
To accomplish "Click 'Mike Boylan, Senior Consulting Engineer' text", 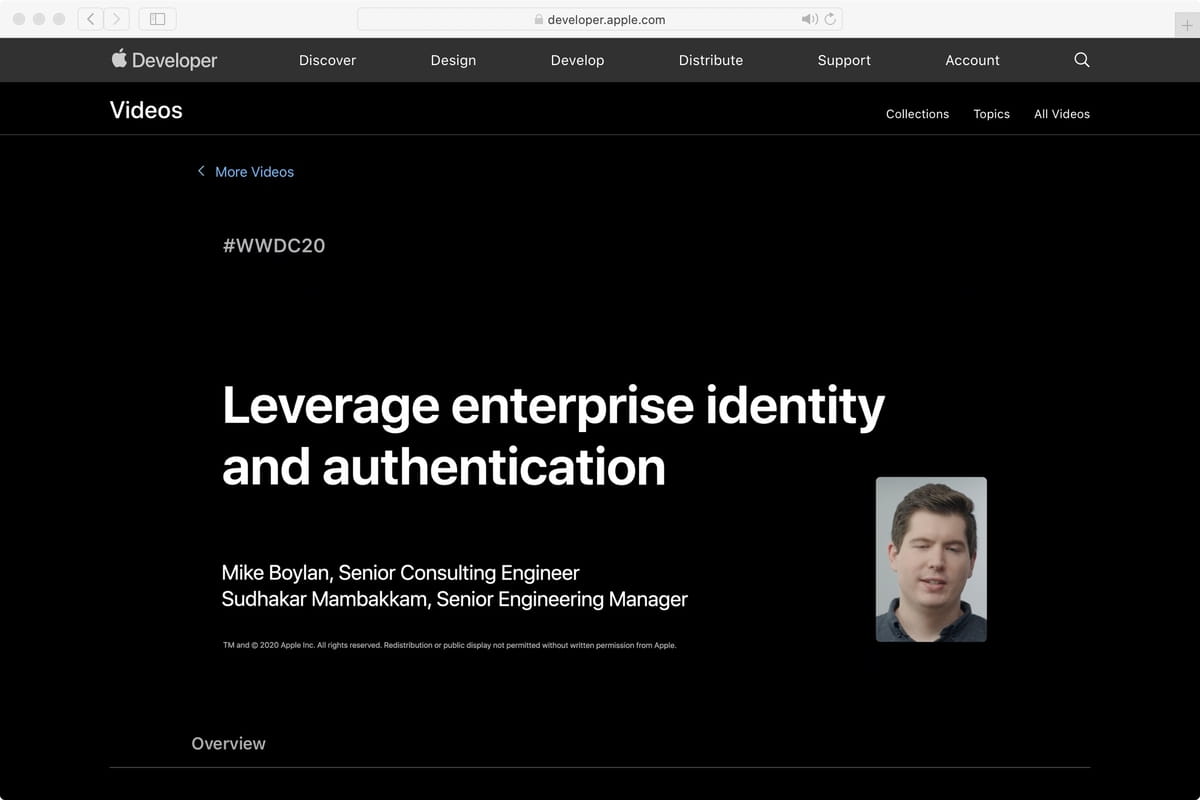I will pos(400,573).
